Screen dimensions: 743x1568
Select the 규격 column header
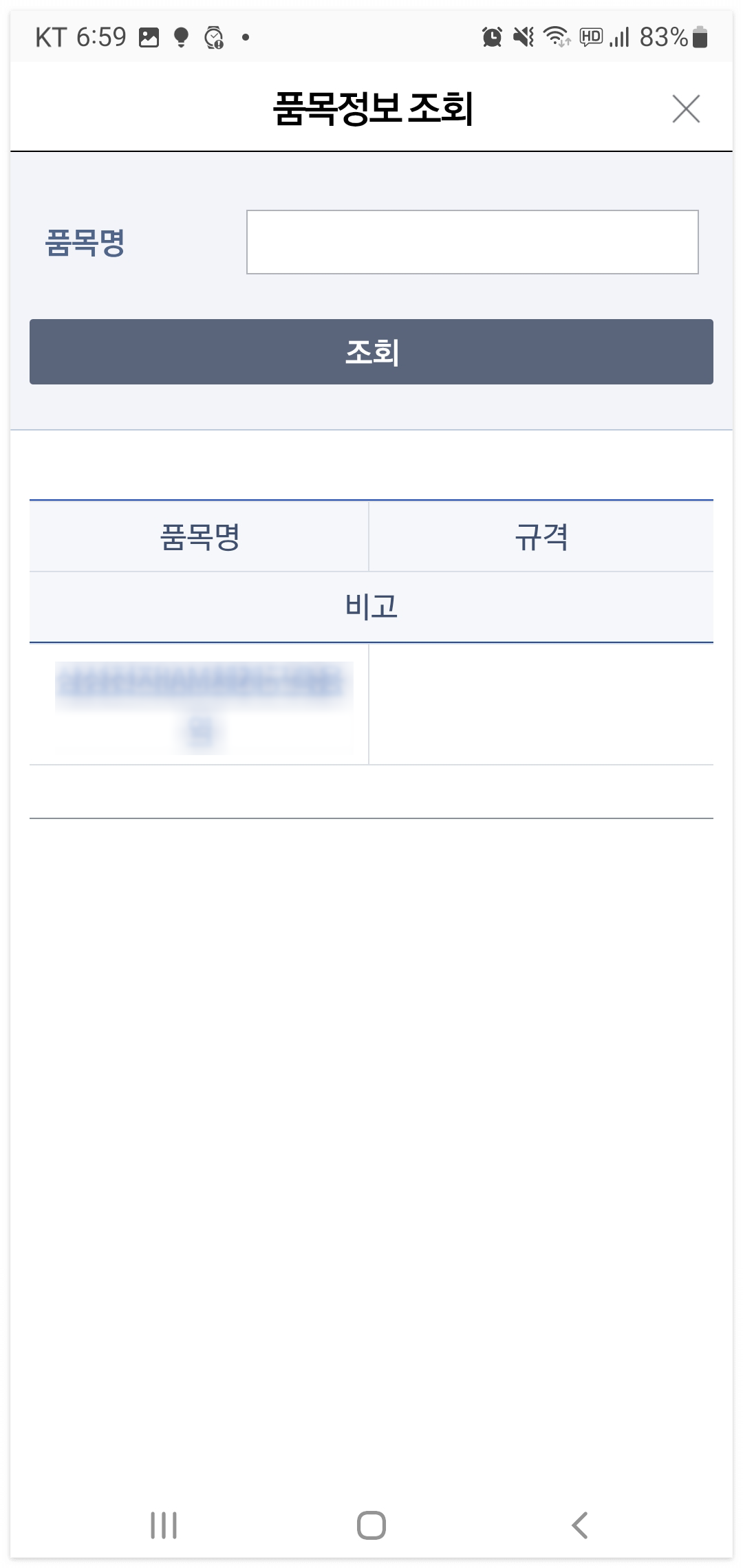point(541,536)
